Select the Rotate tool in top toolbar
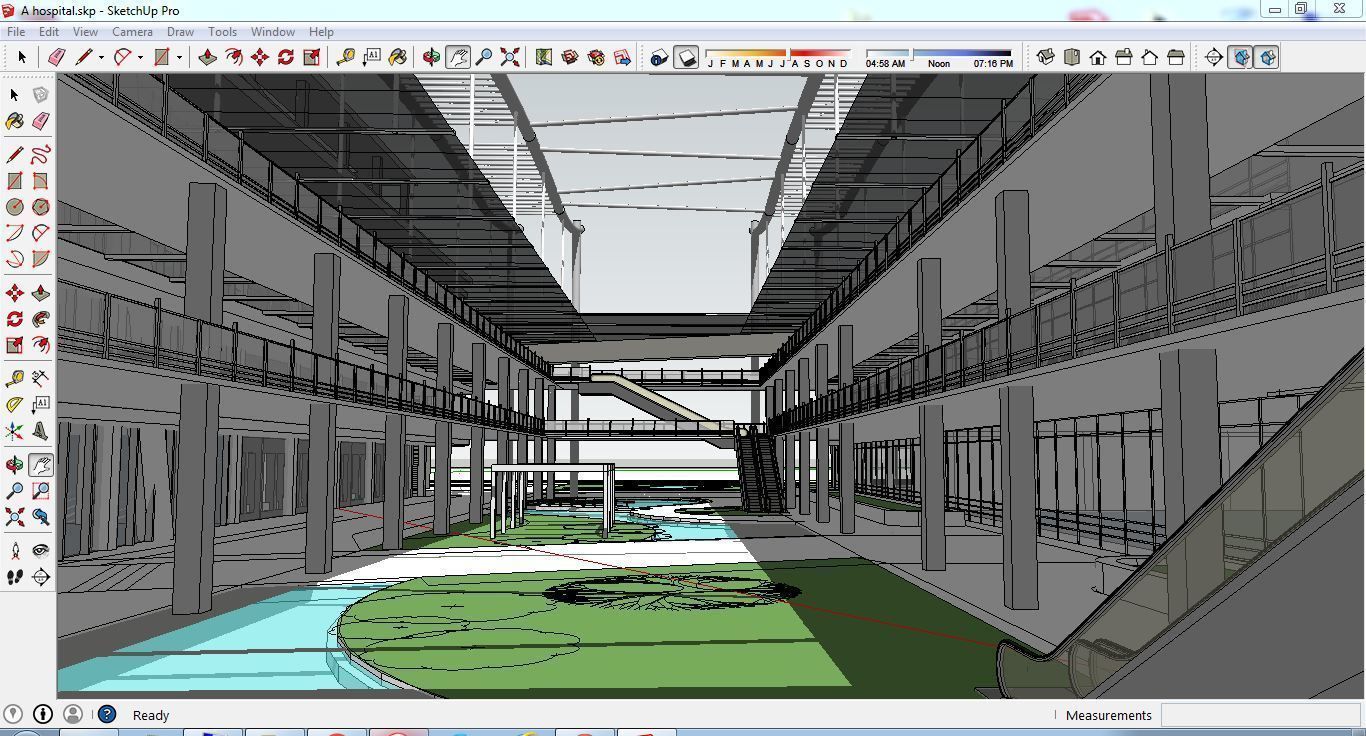 click(x=286, y=57)
